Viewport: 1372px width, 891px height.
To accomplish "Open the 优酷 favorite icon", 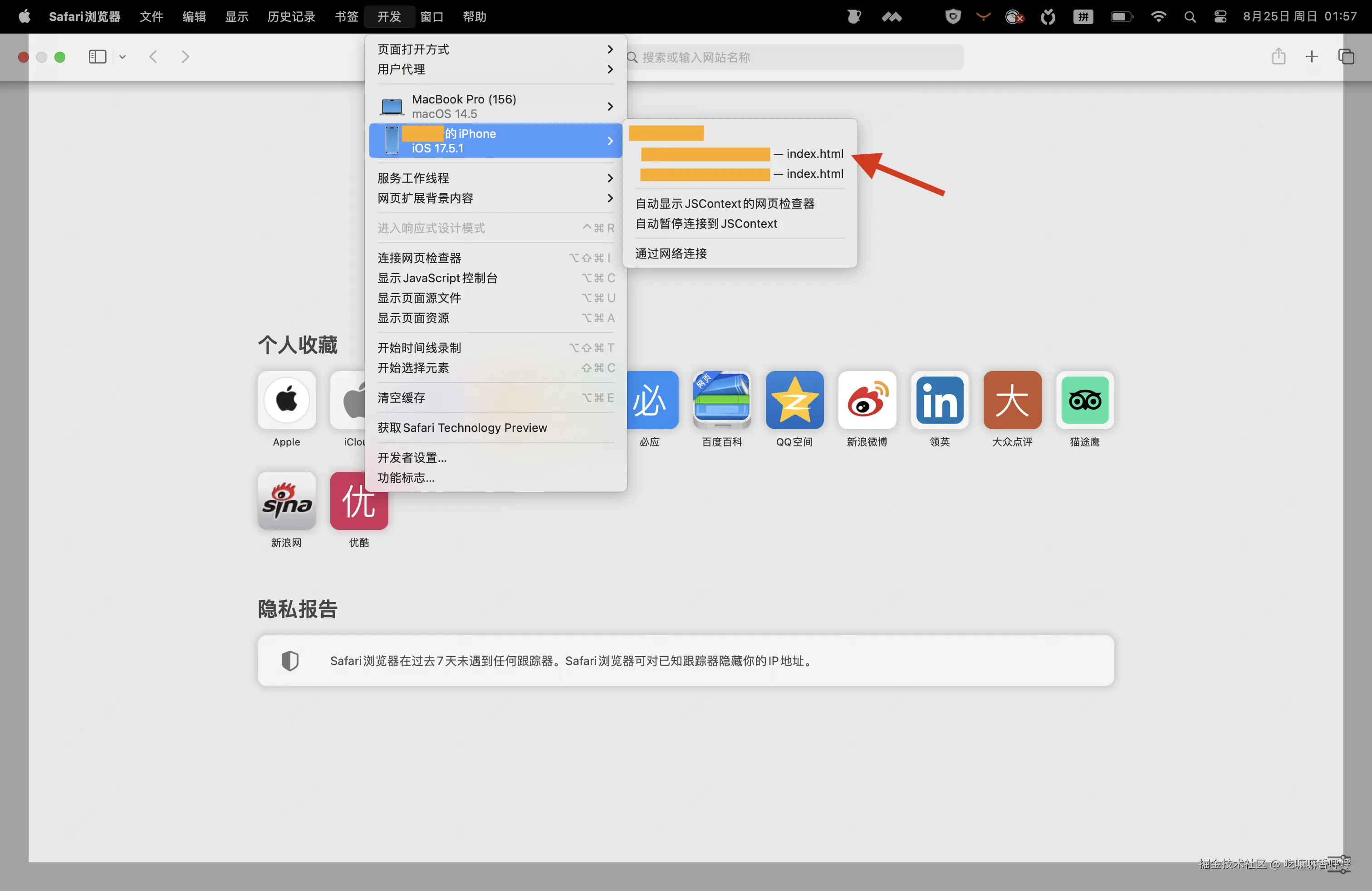I will click(x=358, y=501).
